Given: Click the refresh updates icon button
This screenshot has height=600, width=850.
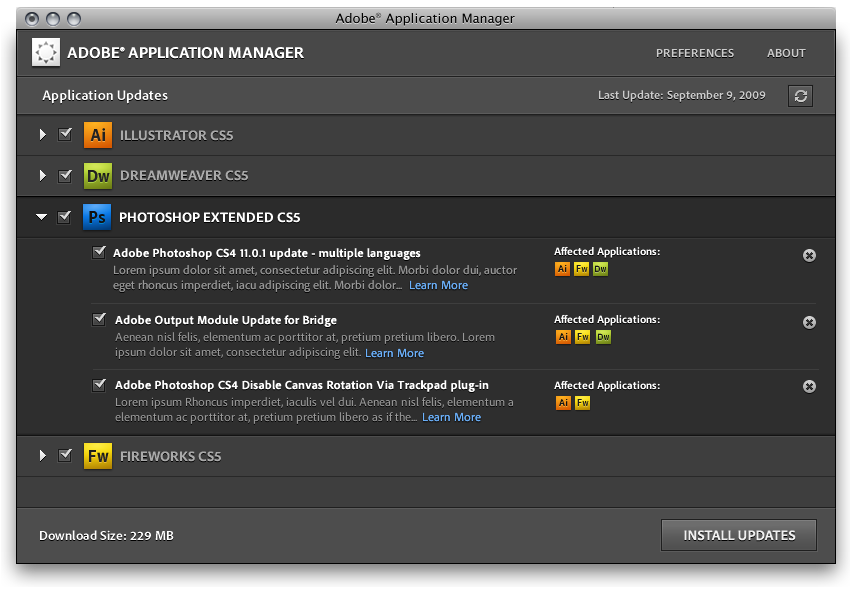Looking at the screenshot, I should [x=800, y=95].
